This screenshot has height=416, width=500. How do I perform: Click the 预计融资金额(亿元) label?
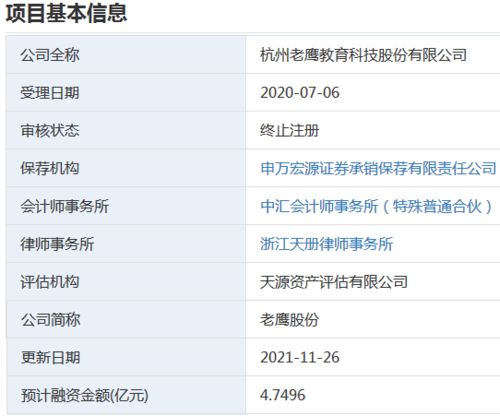click(x=85, y=395)
